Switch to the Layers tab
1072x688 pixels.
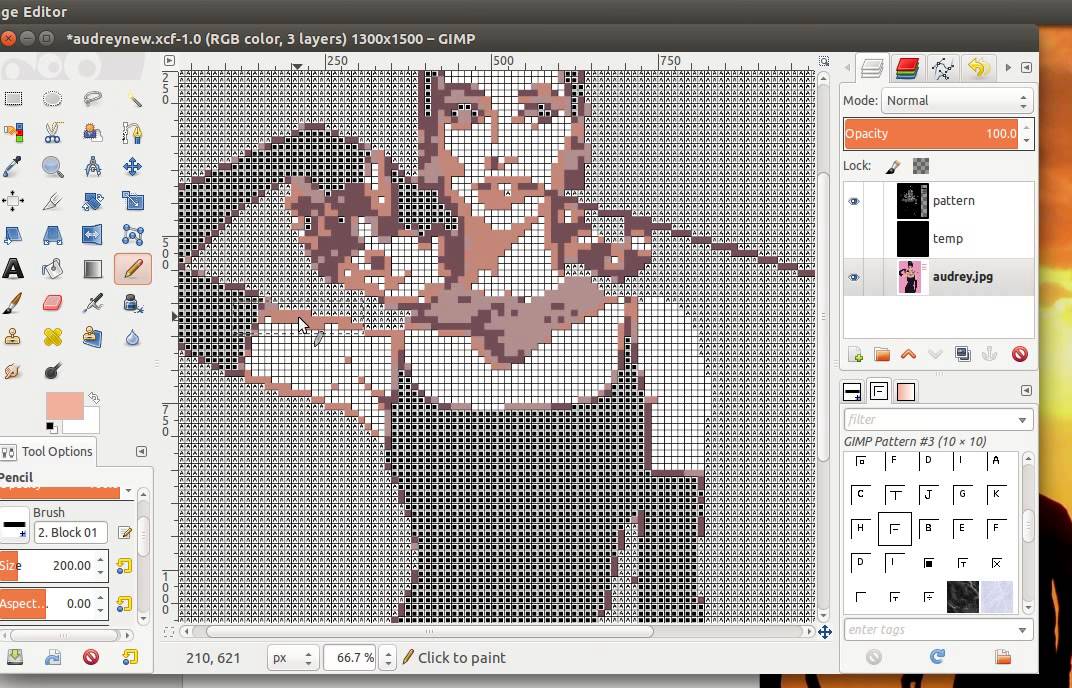(x=872, y=68)
